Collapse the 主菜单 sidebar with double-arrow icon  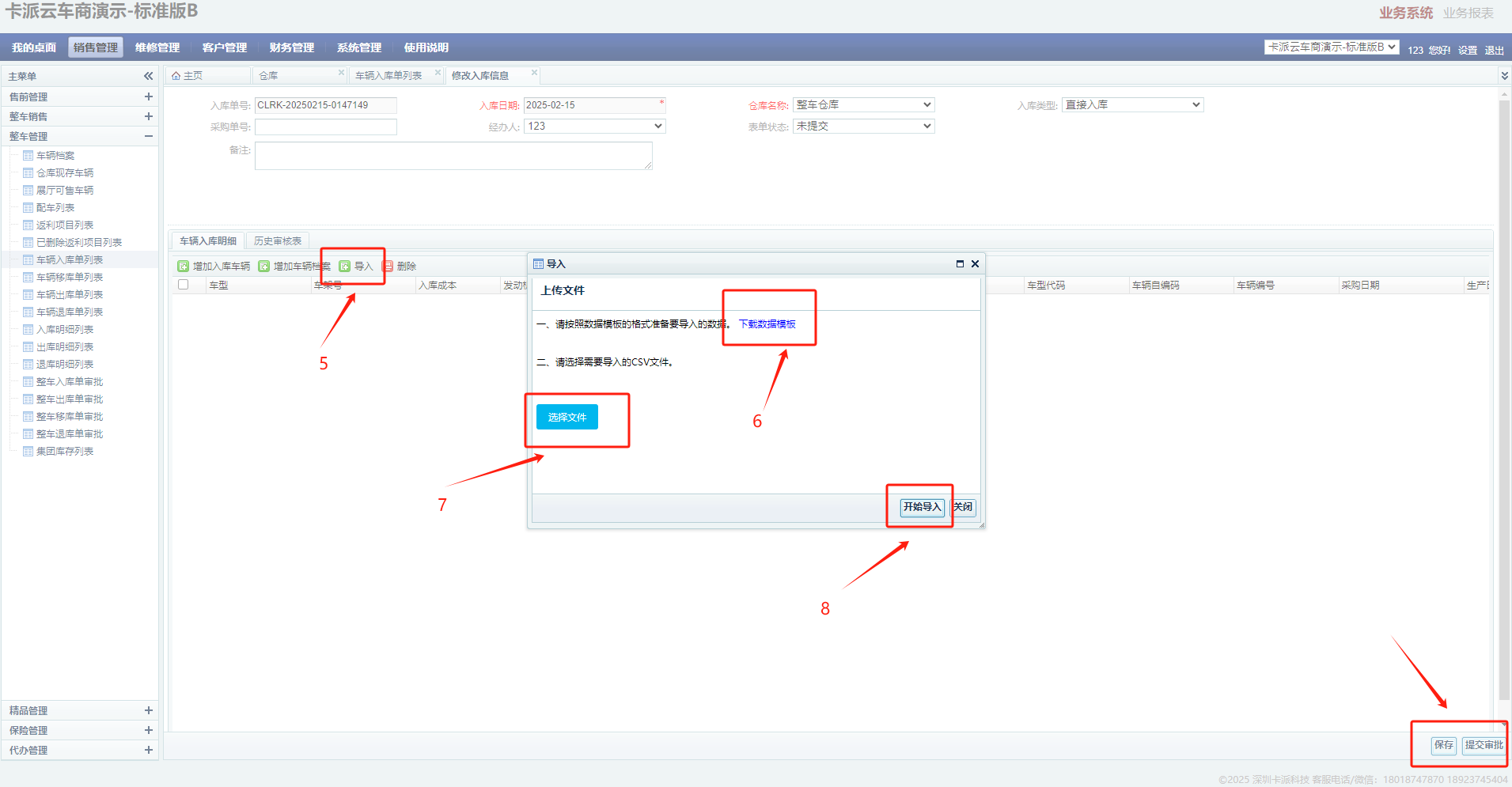click(148, 76)
